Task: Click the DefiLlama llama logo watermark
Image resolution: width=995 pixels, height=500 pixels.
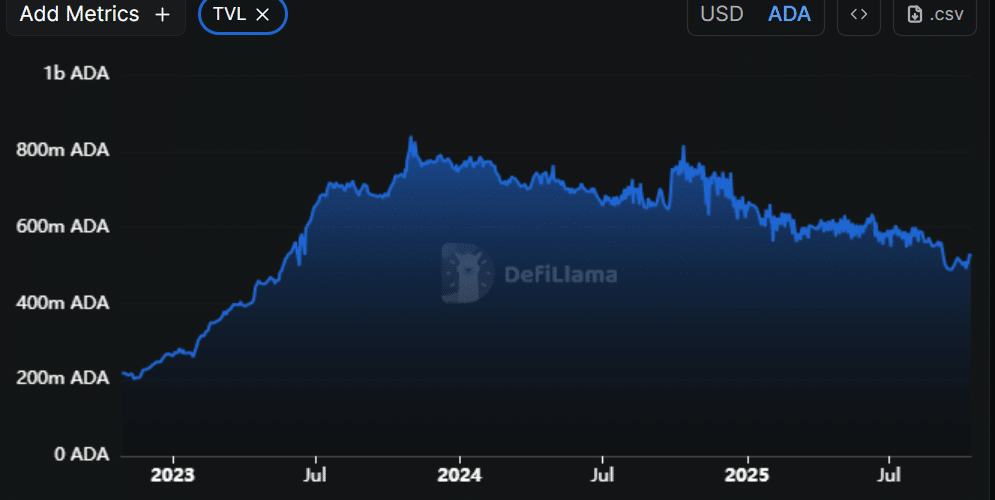Action: 468,273
